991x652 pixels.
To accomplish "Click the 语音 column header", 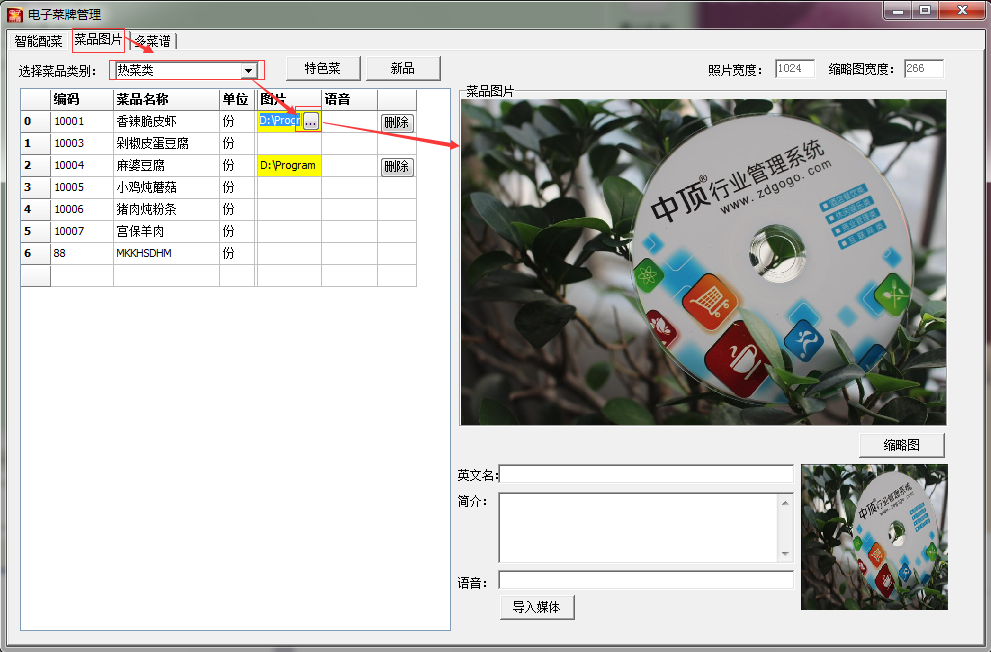I will click(x=350, y=100).
